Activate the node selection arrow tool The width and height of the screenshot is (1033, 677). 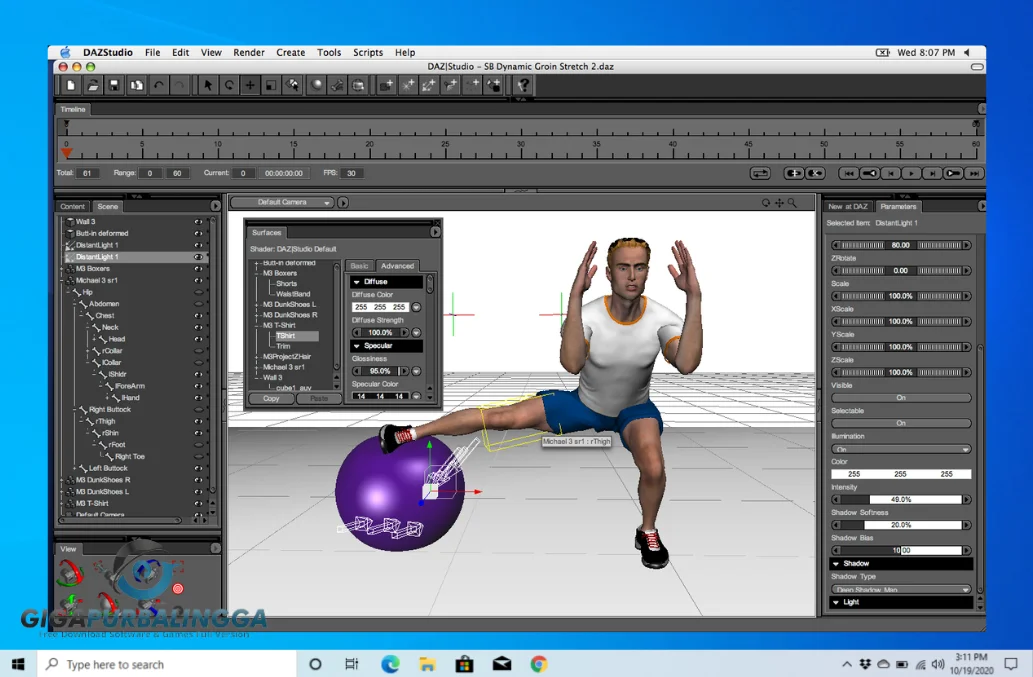coord(206,86)
